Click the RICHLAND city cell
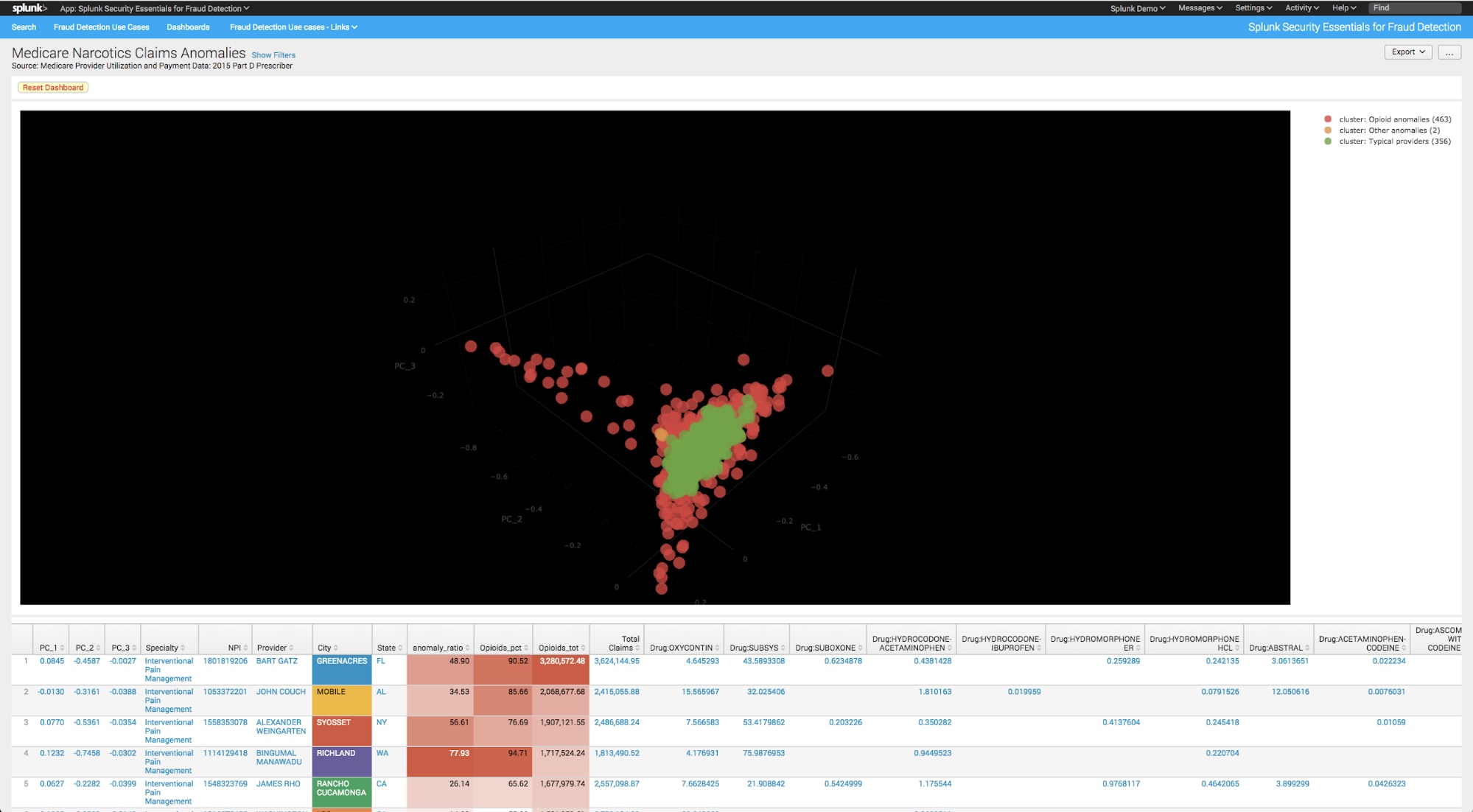The width and height of the screenshot is (1473, 812). tap(342, 762)
